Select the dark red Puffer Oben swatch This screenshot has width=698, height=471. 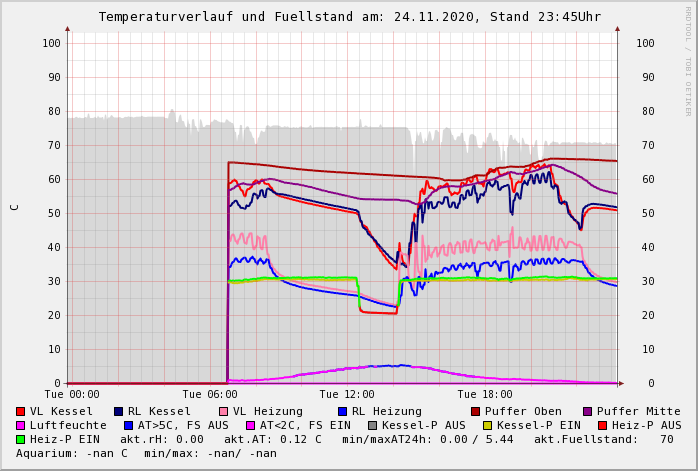click(x=476, y=411)
